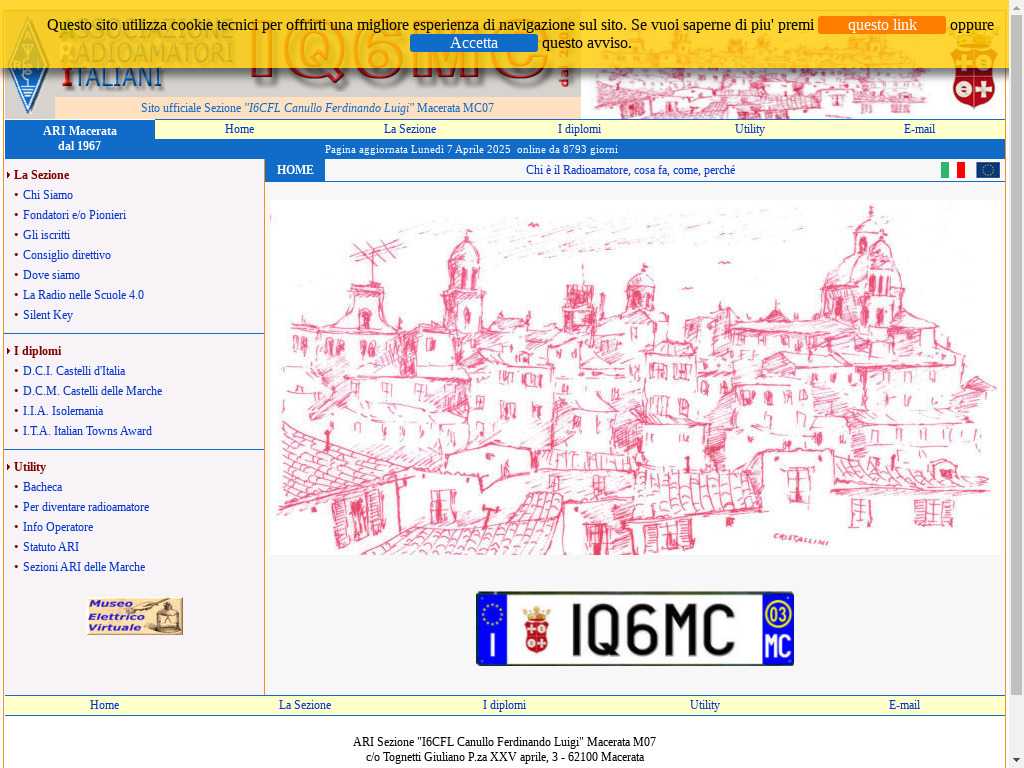Viewport: 1024px width, 768px height.
Task: Accept cookies with the Accetta button
Action: [x=473, y=43]
